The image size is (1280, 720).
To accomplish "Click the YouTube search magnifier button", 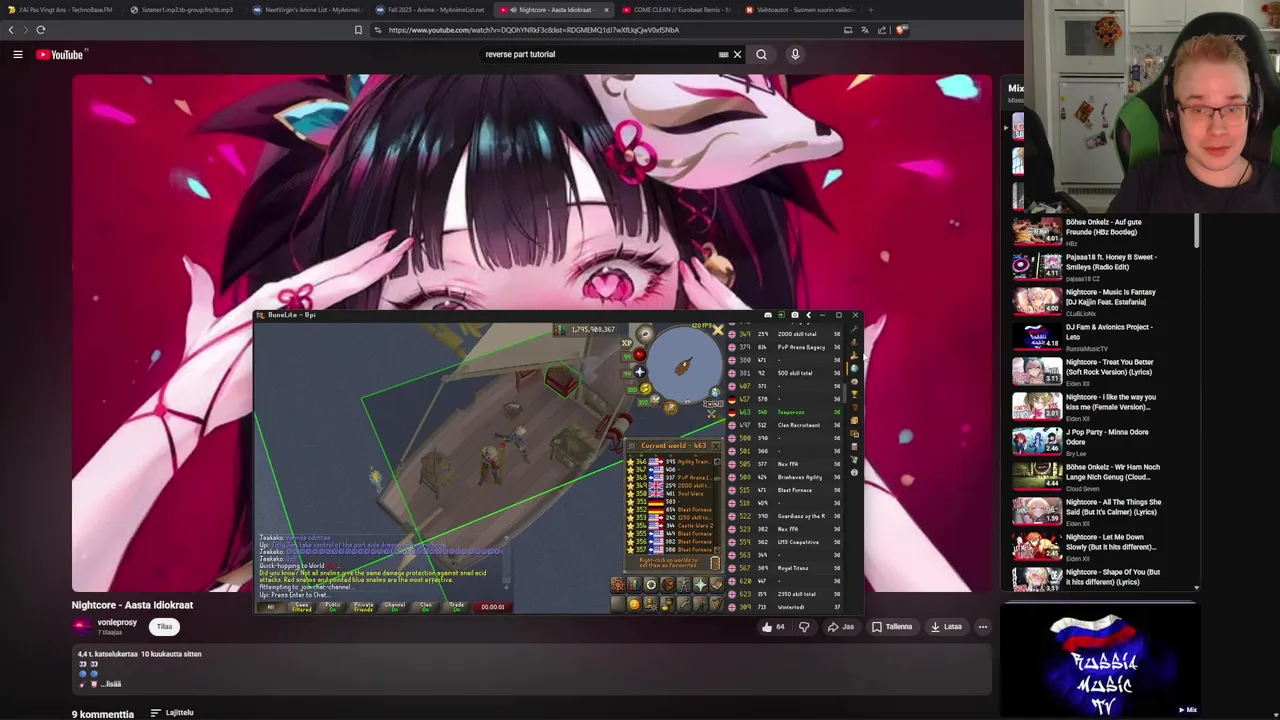I will (761, 55).
